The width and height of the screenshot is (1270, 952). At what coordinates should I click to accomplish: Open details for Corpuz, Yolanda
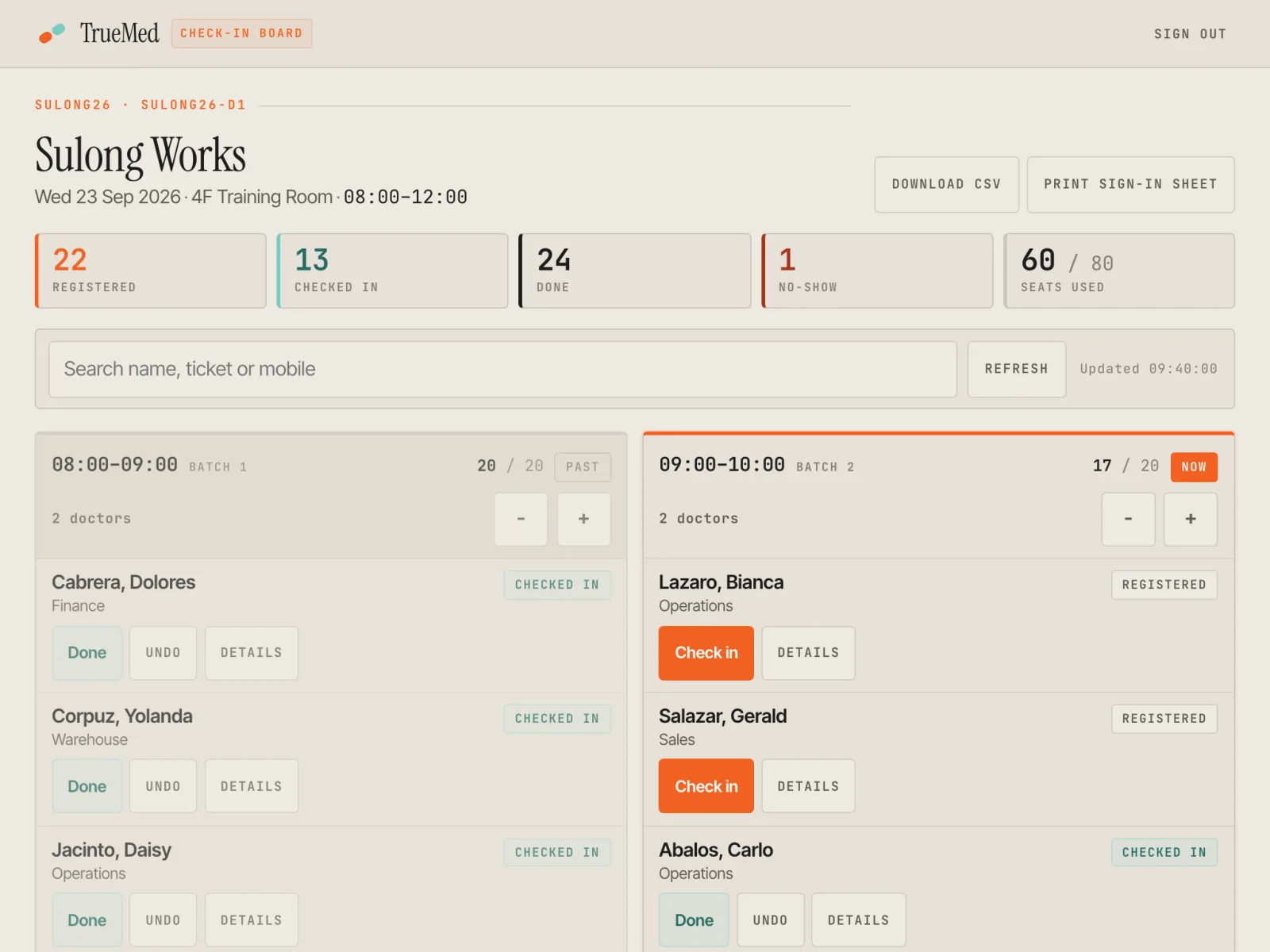point(252,786)
